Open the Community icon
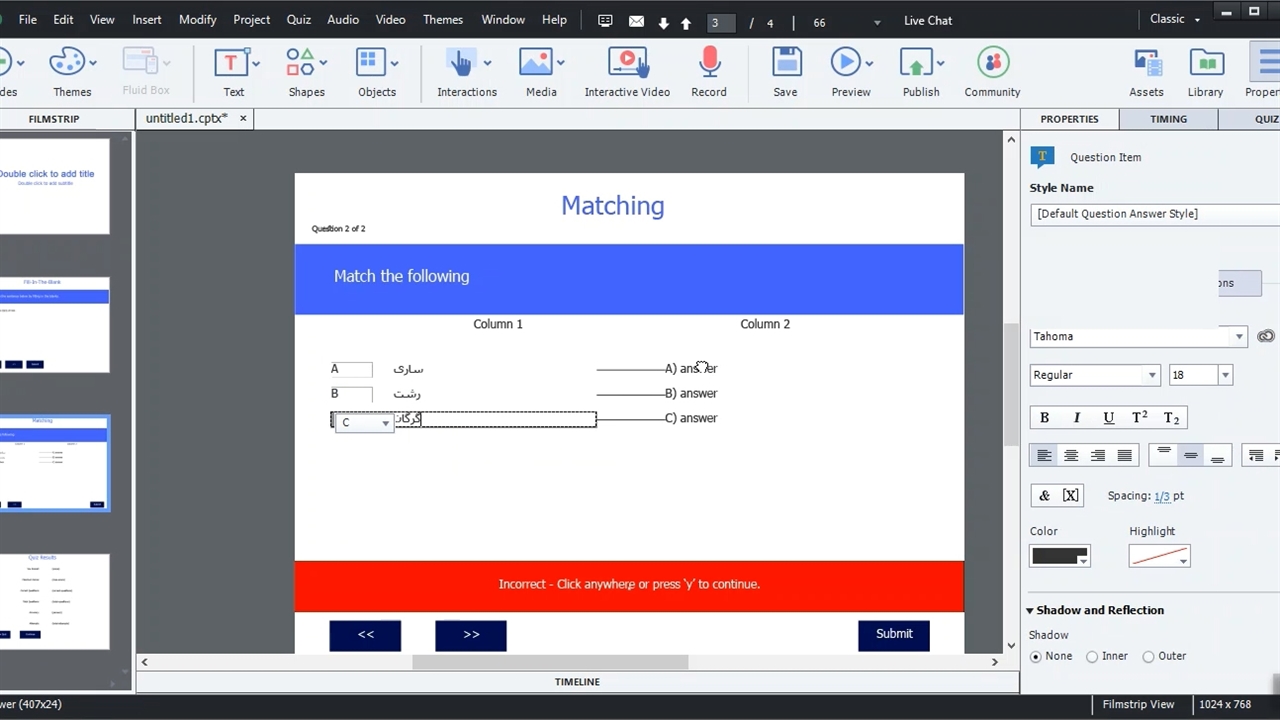Screen dimensions: 1280x720 pyautogui.click(x=992, y=64)
